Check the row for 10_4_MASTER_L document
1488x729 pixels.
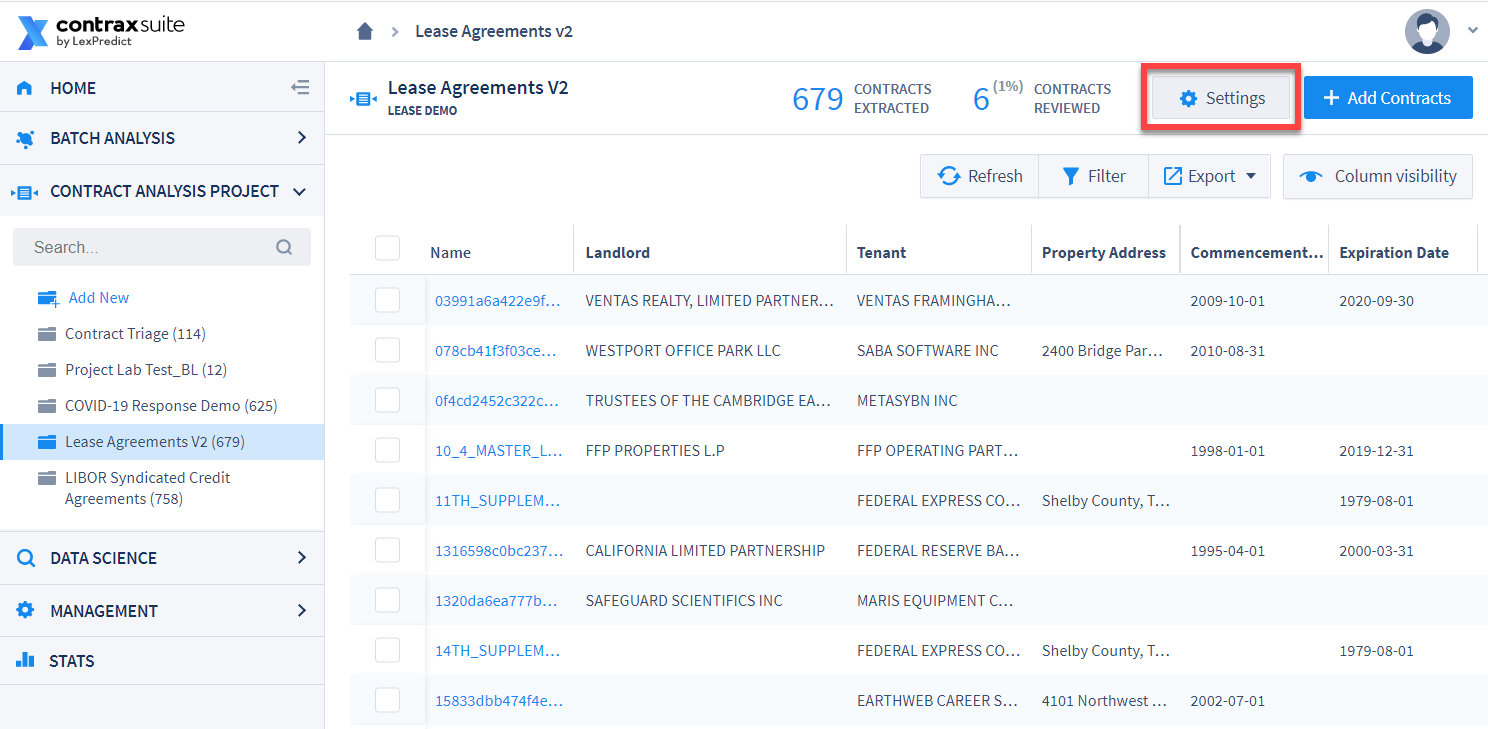(x=387, y=450)
